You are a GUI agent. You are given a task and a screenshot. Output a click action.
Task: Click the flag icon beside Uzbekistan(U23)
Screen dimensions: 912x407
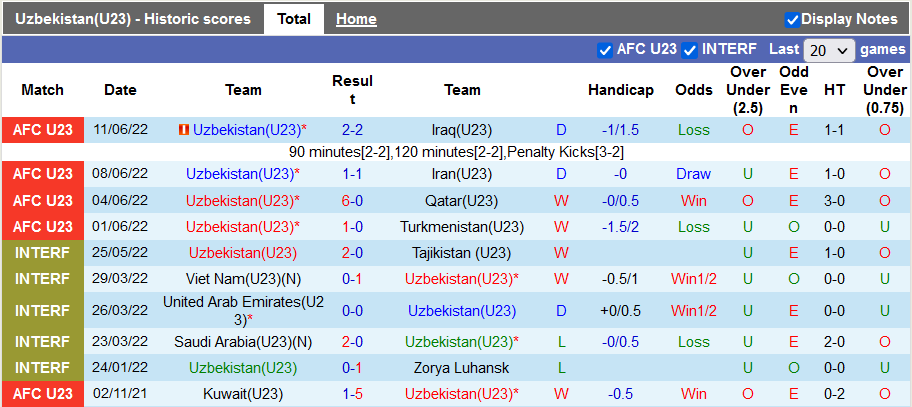coord(184,130)
